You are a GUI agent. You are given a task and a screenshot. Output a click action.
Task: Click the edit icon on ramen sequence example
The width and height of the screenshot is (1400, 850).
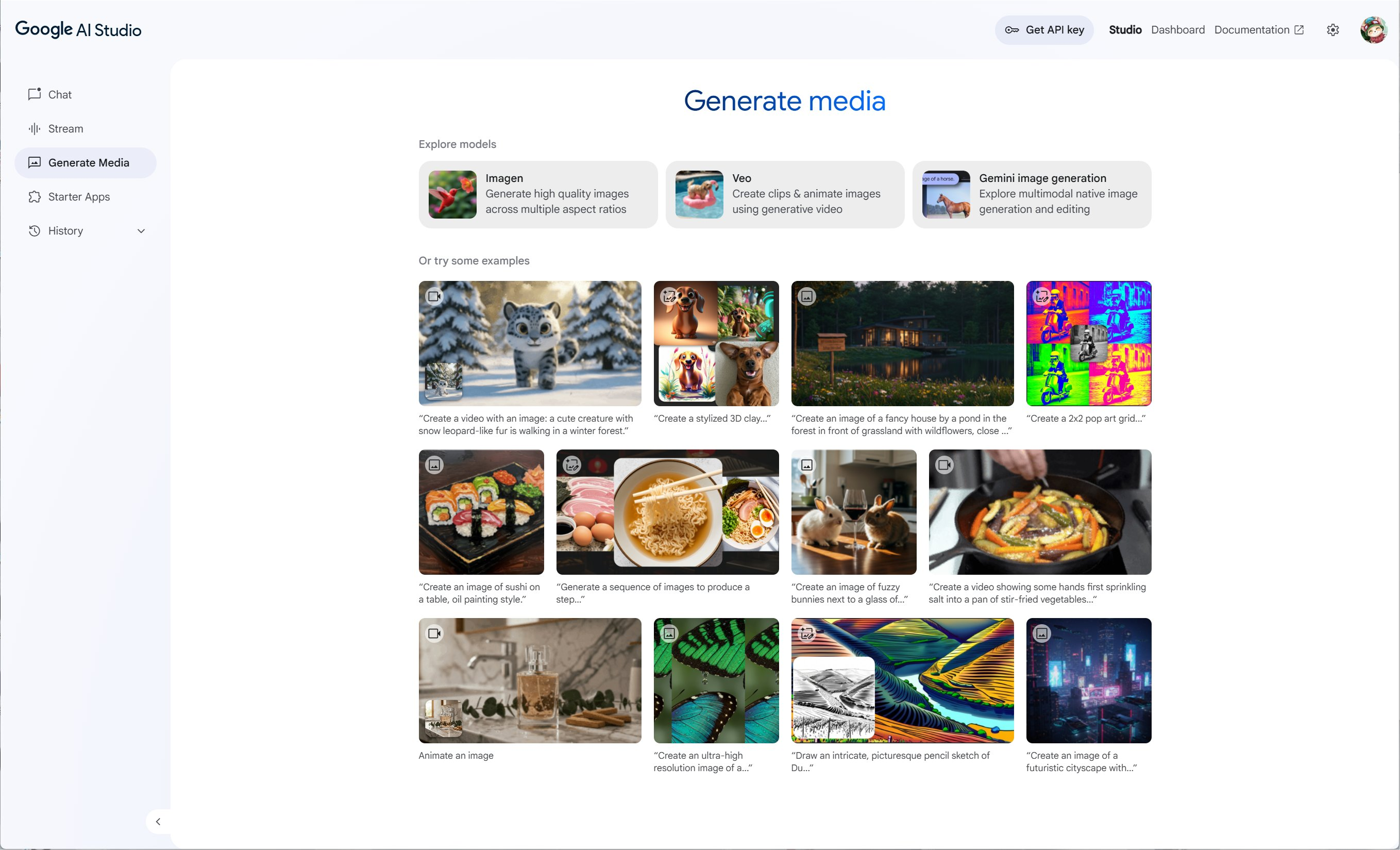coord(572,465)
